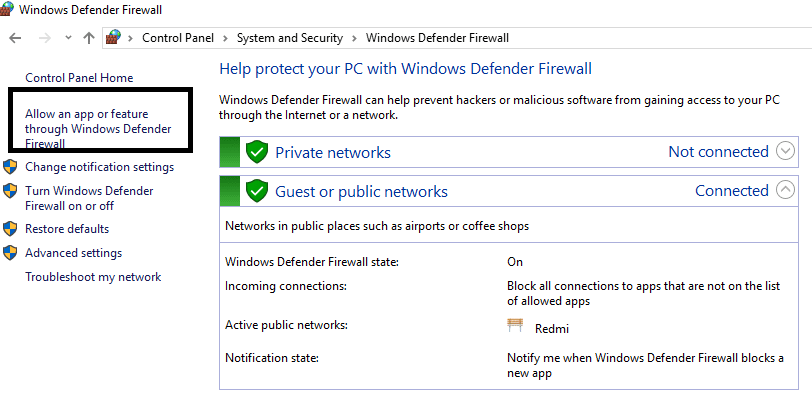Click the Back navigation arrow

pyautogui.click(x=15, y=38)
